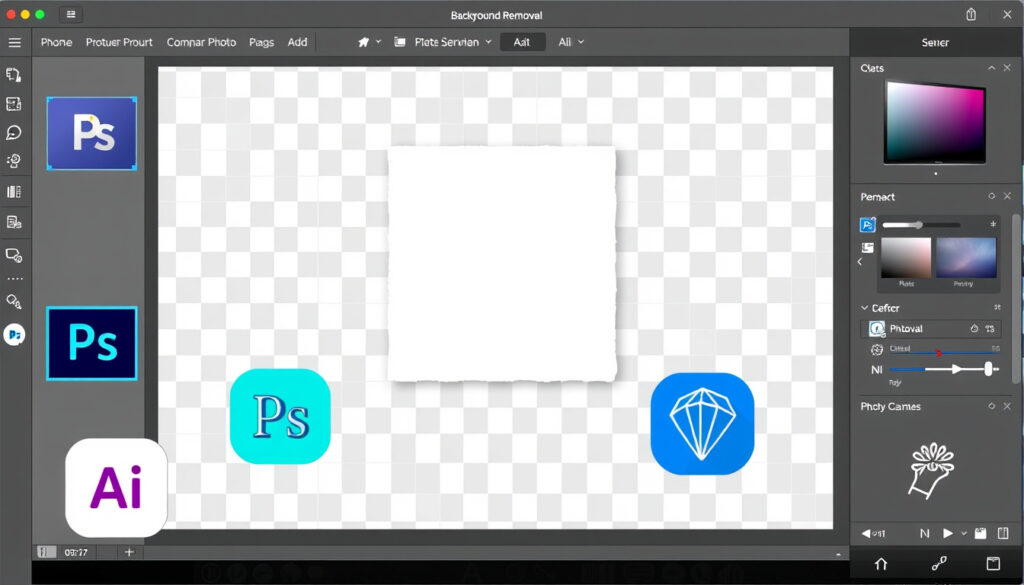This screenshot has width=1024, height=585.
Task: Click the cyan Ps icon on canvas
Action: 280,417
